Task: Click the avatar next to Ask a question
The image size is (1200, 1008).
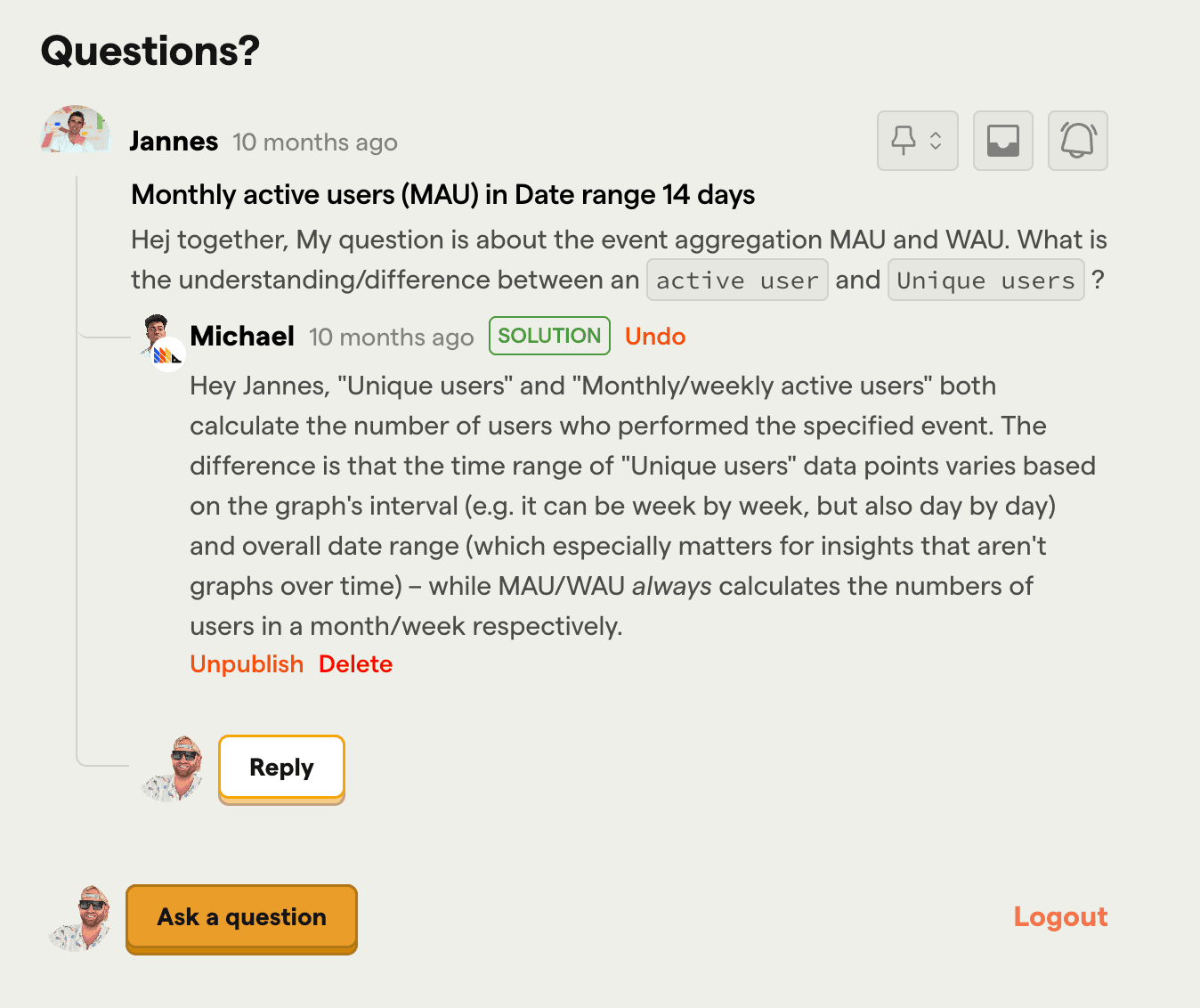Action: click(81, 918)
